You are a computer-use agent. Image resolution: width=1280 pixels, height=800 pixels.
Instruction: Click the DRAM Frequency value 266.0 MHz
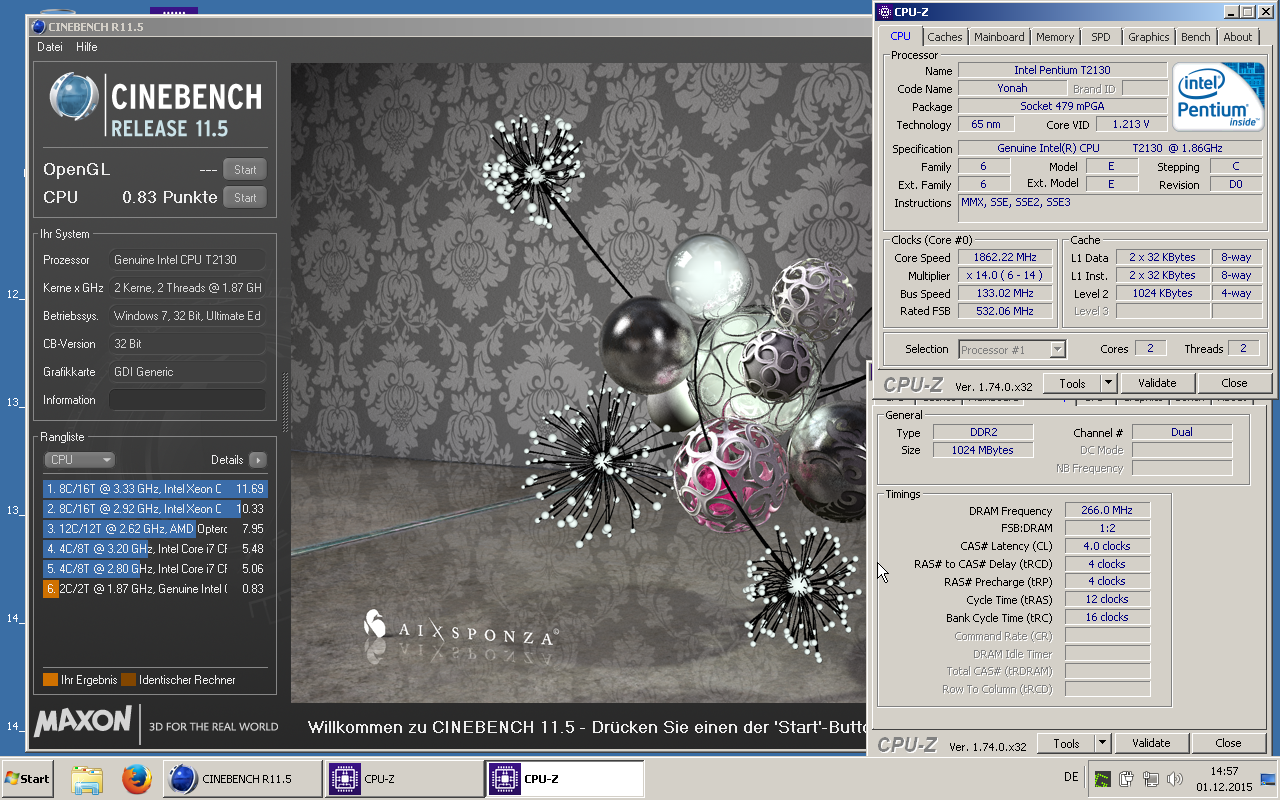1107,511
